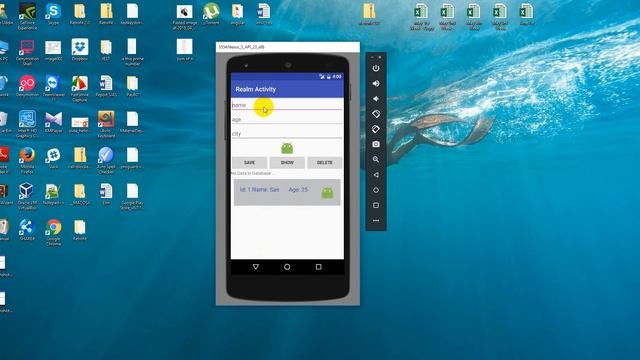This screenshot has width=640, height=360.
Task: Open Oracle VM VirtualBox desktop shortcut
Action: 27,196
